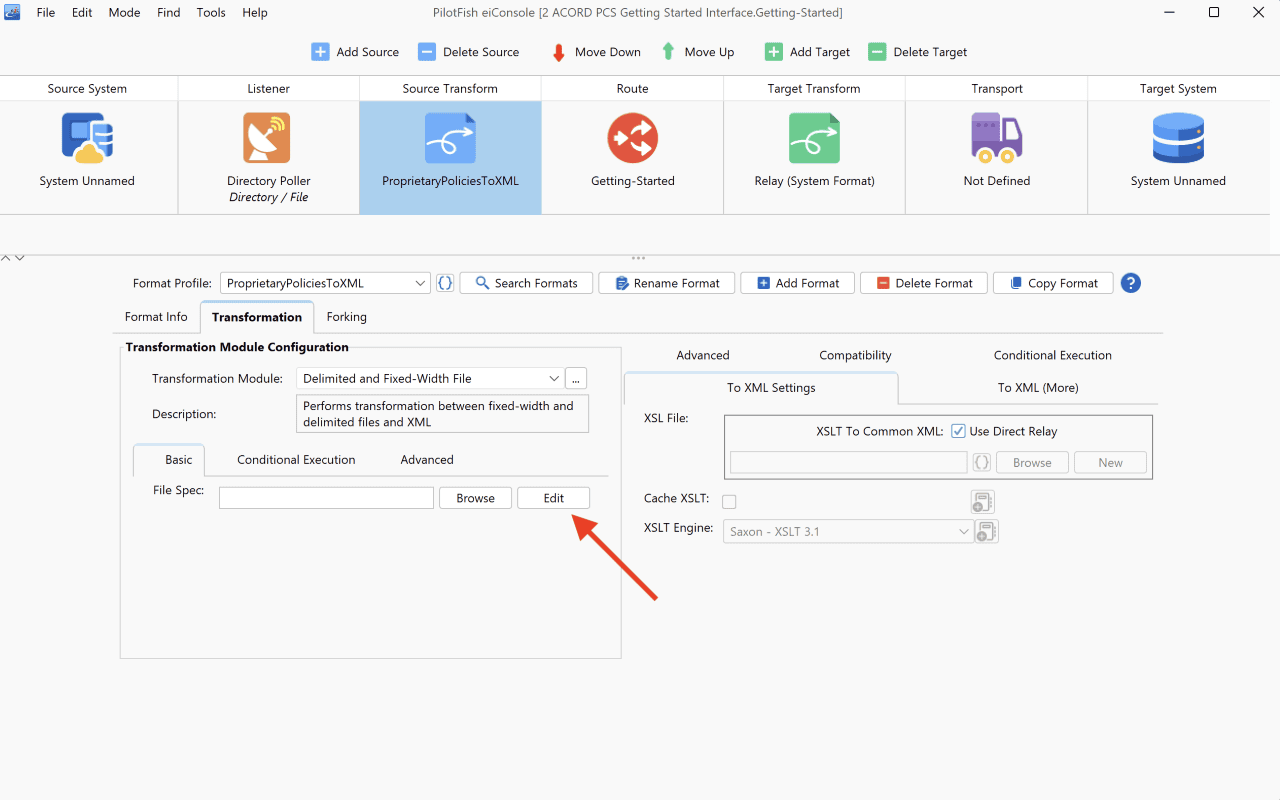
Task: Click the Add Format button
Action: [797, 283]
